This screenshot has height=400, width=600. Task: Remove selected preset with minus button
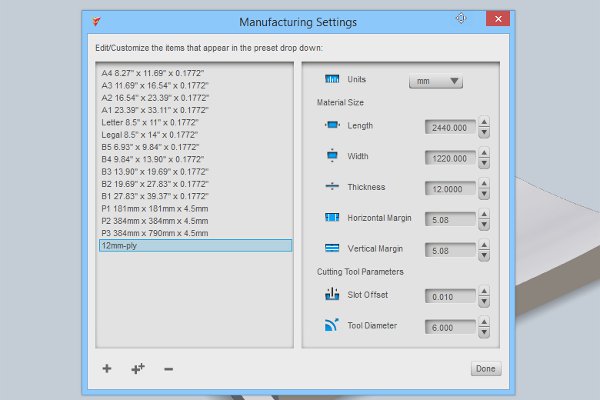(168, 369)
